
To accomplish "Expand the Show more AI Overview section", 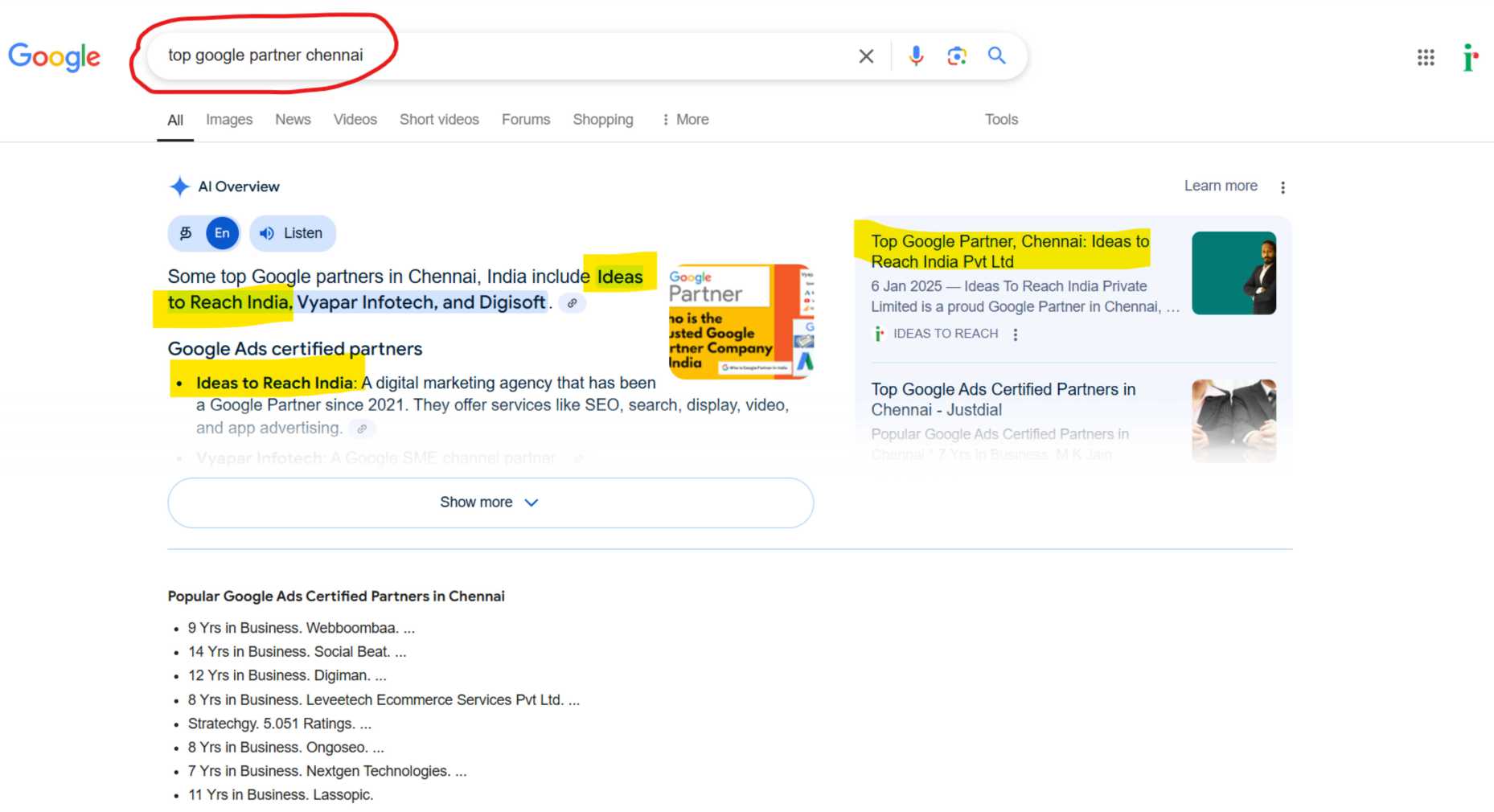I will (490, 502).
